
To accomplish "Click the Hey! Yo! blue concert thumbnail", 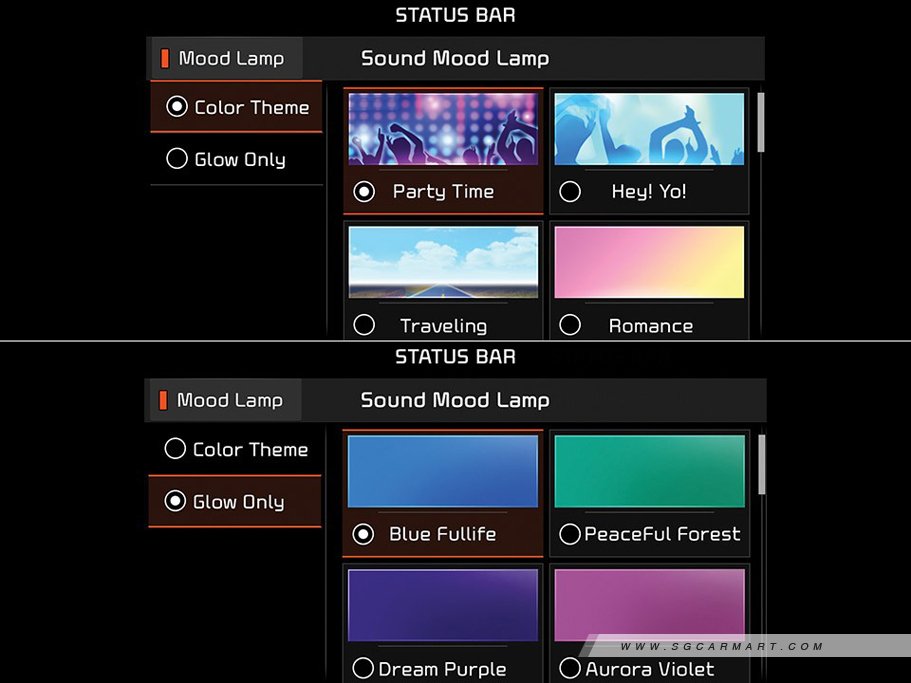I will click(649, 129).
